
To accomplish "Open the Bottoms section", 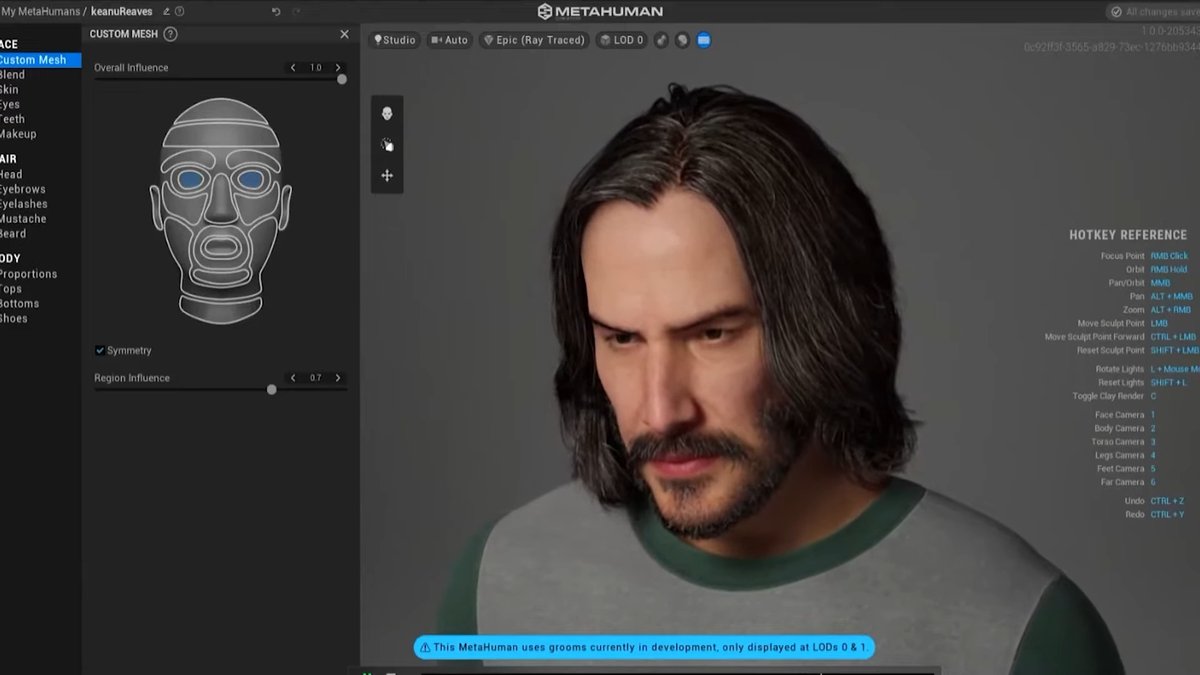I will click(20, 304).
